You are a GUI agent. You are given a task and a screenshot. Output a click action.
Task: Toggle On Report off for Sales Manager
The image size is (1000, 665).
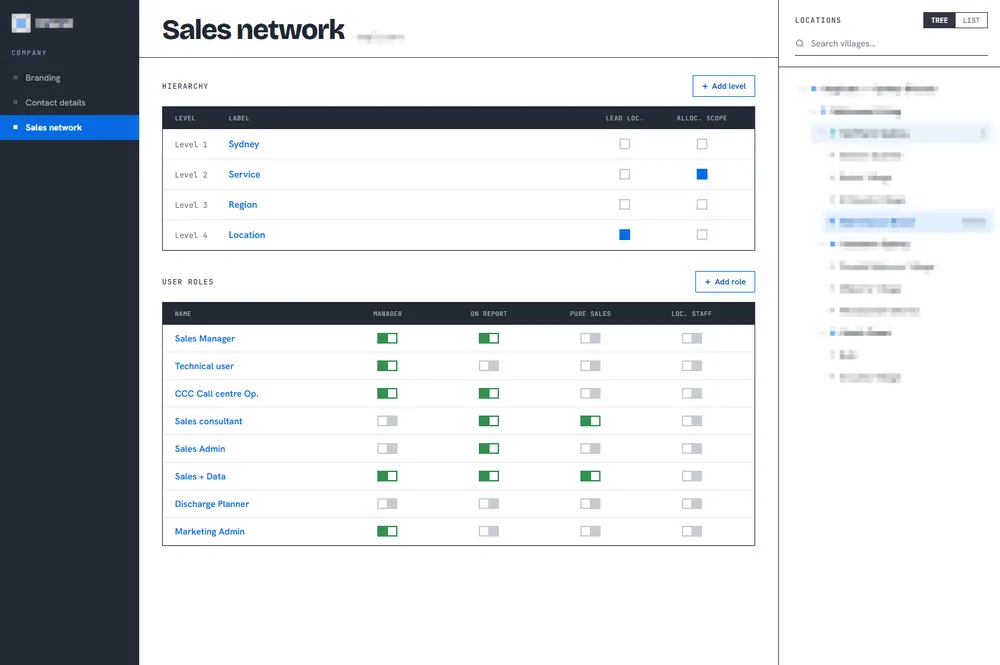click(x=489, y=339)
